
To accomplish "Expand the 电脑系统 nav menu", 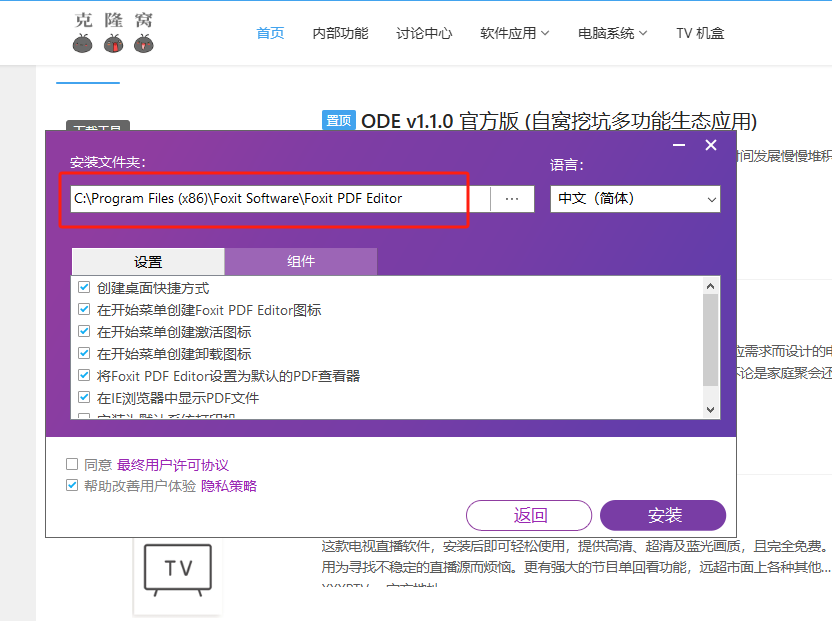I will coord(612,33).
